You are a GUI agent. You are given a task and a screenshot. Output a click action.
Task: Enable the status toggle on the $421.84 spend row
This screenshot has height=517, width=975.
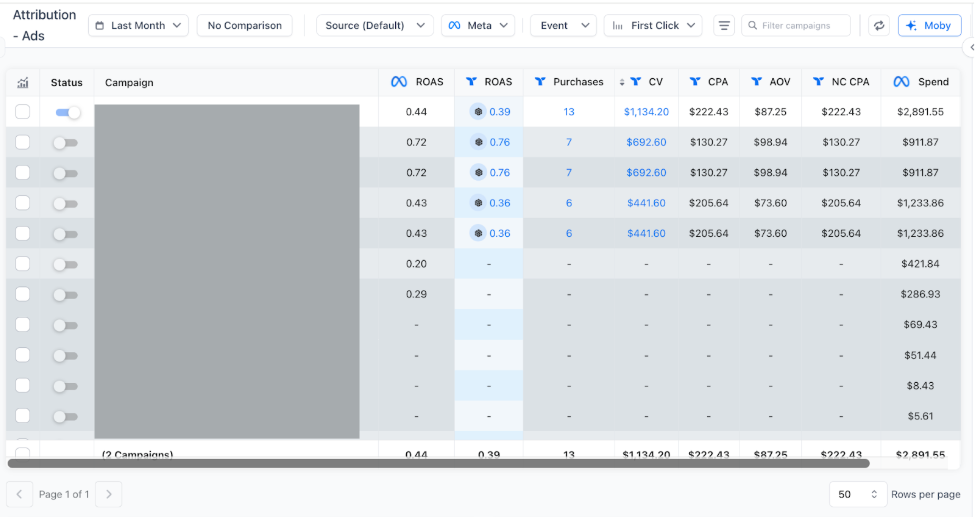(x=66, y=264)
